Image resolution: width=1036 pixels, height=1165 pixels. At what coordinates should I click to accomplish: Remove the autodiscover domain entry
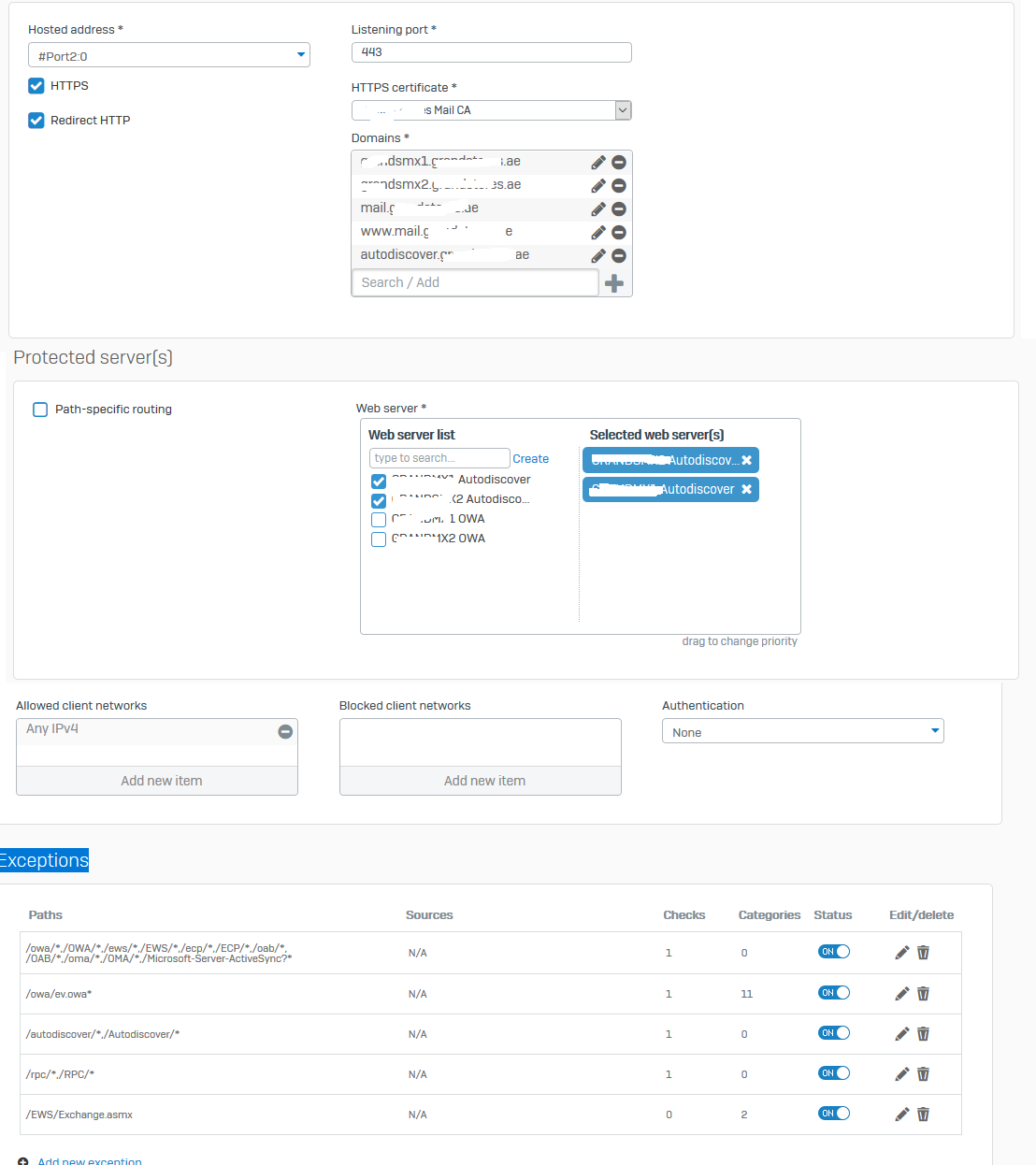click(x=619, y=255)
